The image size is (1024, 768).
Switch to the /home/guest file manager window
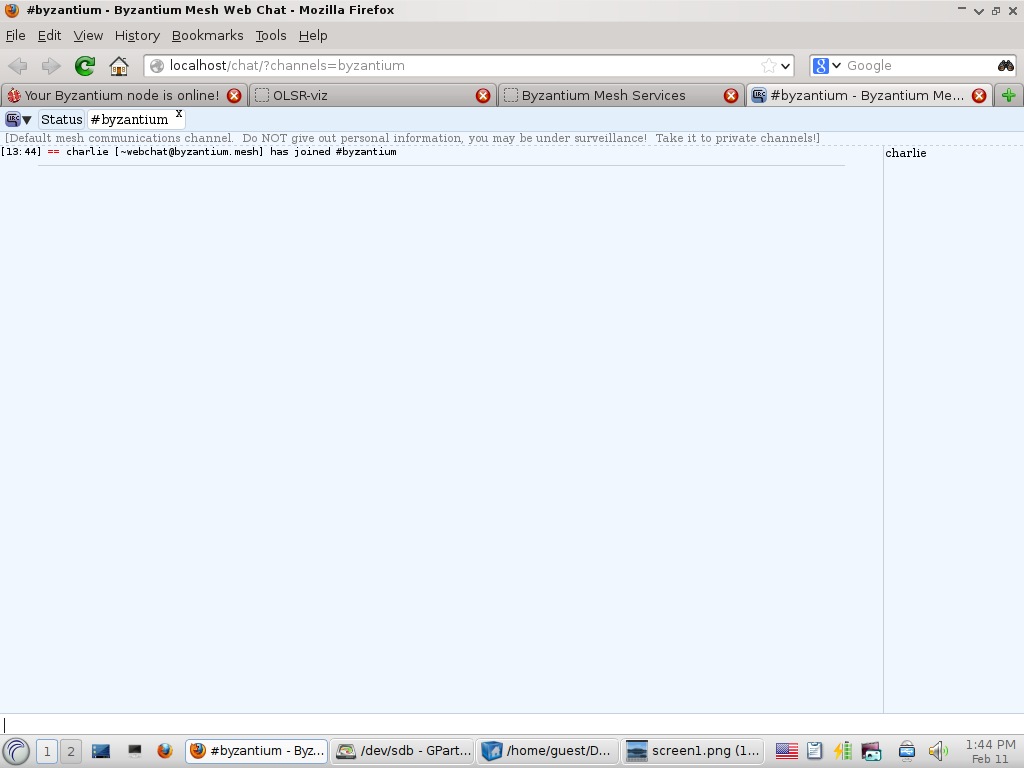click(549, 751)
